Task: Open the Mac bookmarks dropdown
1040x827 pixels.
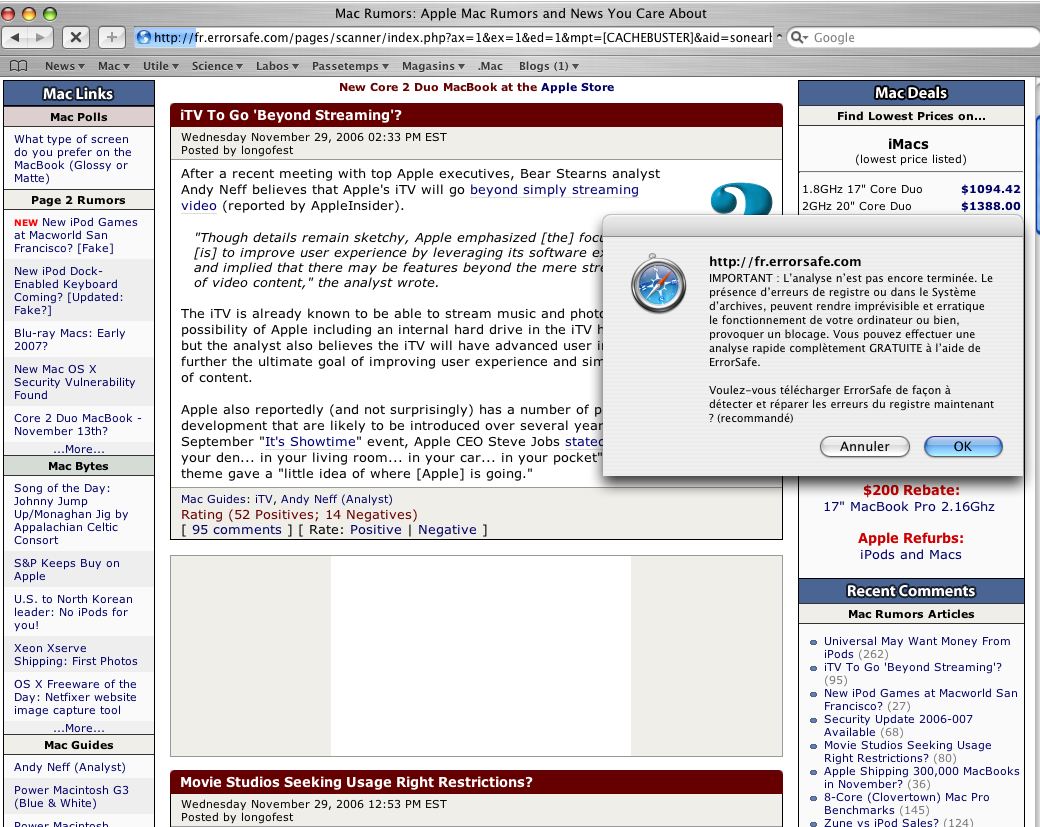Action: pos(113,66)
